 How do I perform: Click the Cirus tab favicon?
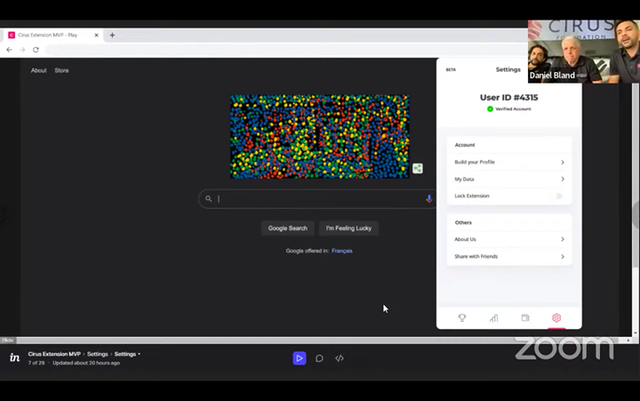(x=11, y=35)
